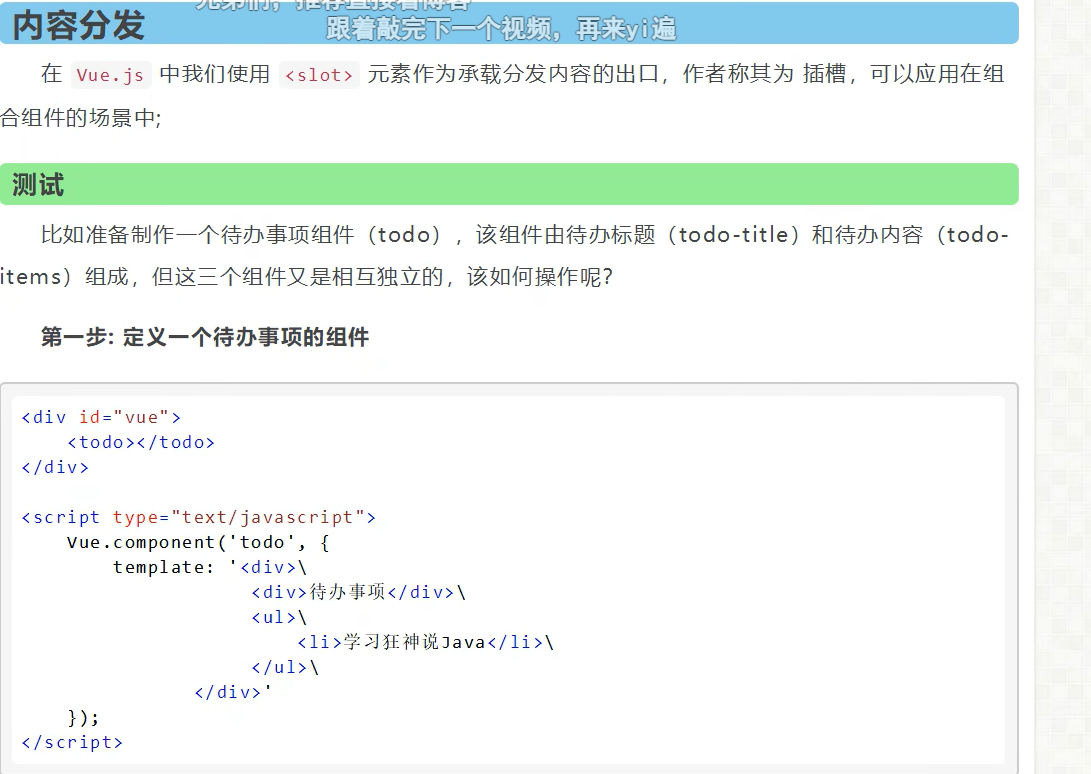1091x774 pixels.
Task: Click the inline Vue.js code tag
Action: point(110,75)
